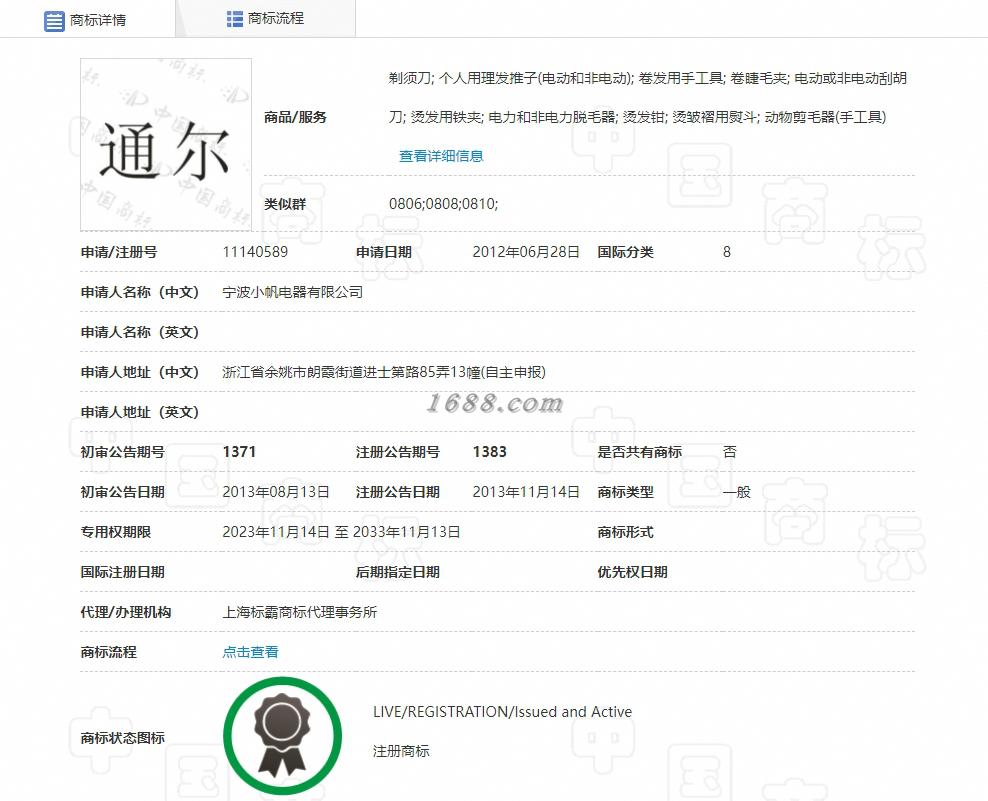
Task: Click preliminary announcement issue 1371
Action: (x=239, y=452)
